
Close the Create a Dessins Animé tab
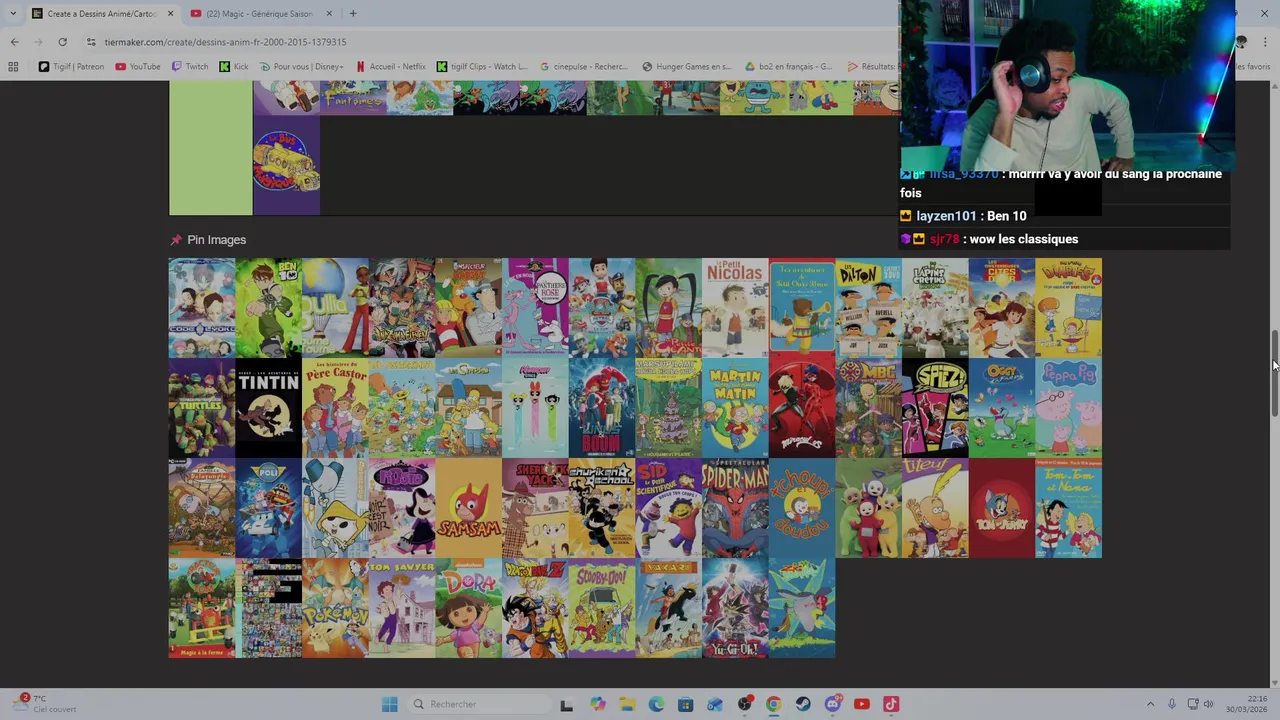170,13
